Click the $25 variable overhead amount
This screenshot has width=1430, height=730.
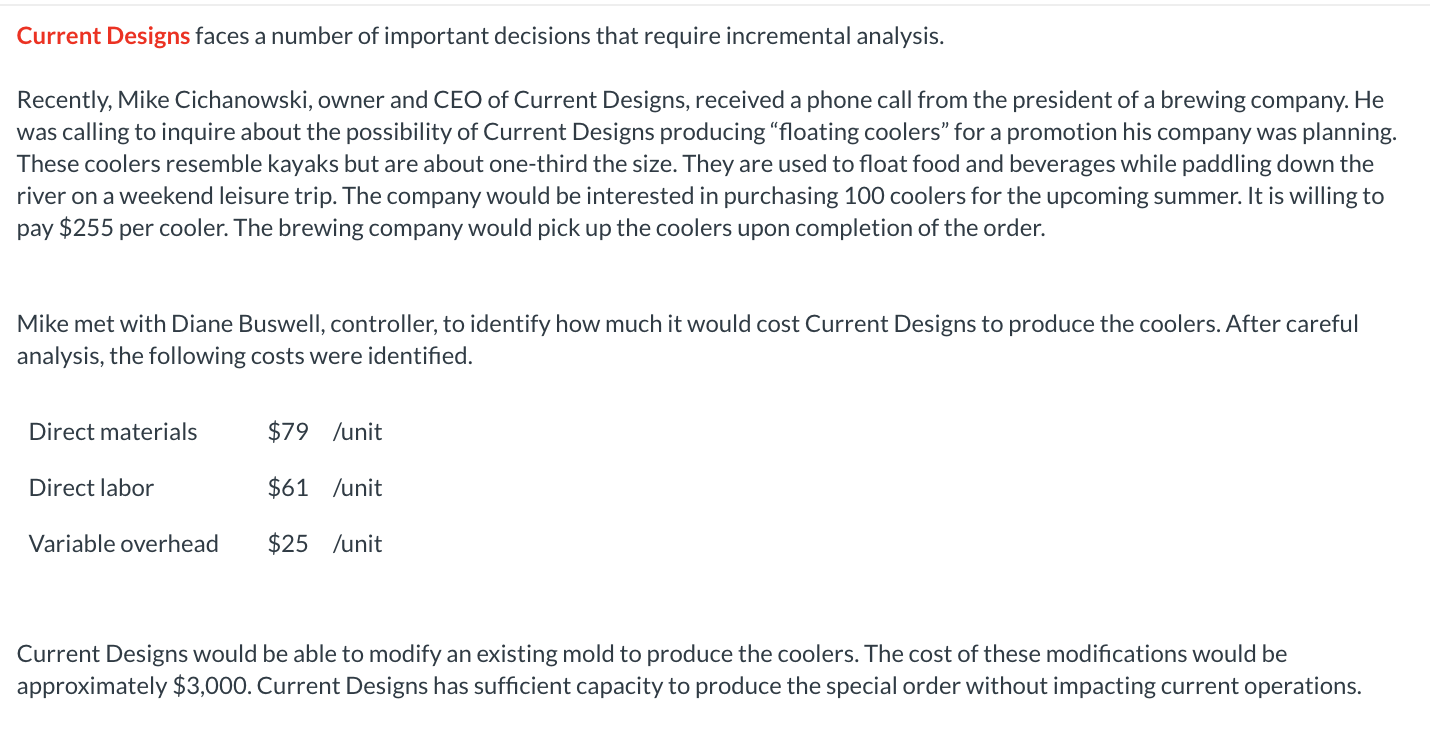click(288, 544)
